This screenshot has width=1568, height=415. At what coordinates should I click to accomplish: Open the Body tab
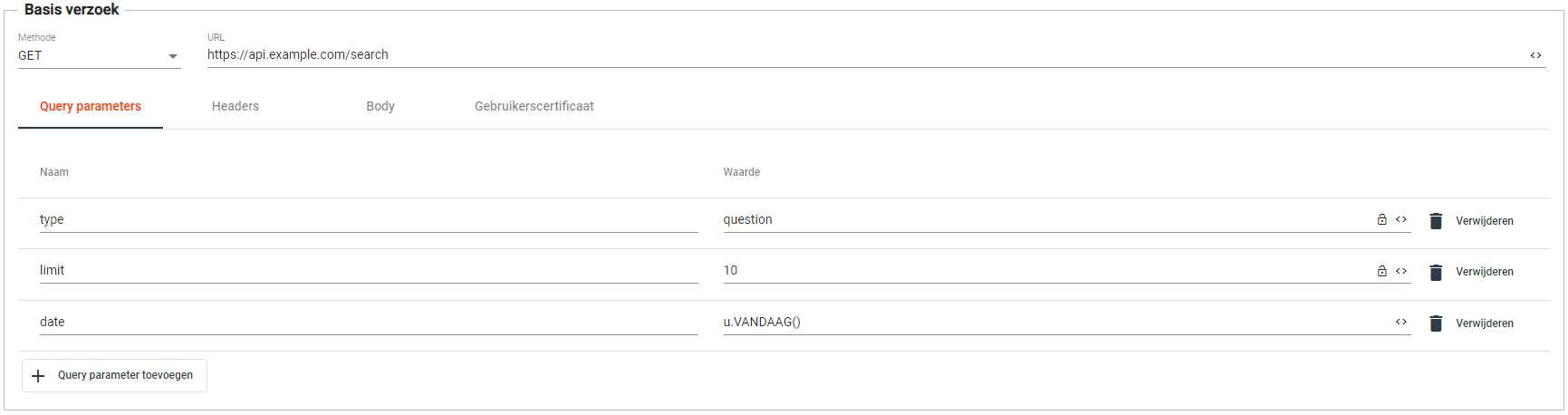[380, 106]
